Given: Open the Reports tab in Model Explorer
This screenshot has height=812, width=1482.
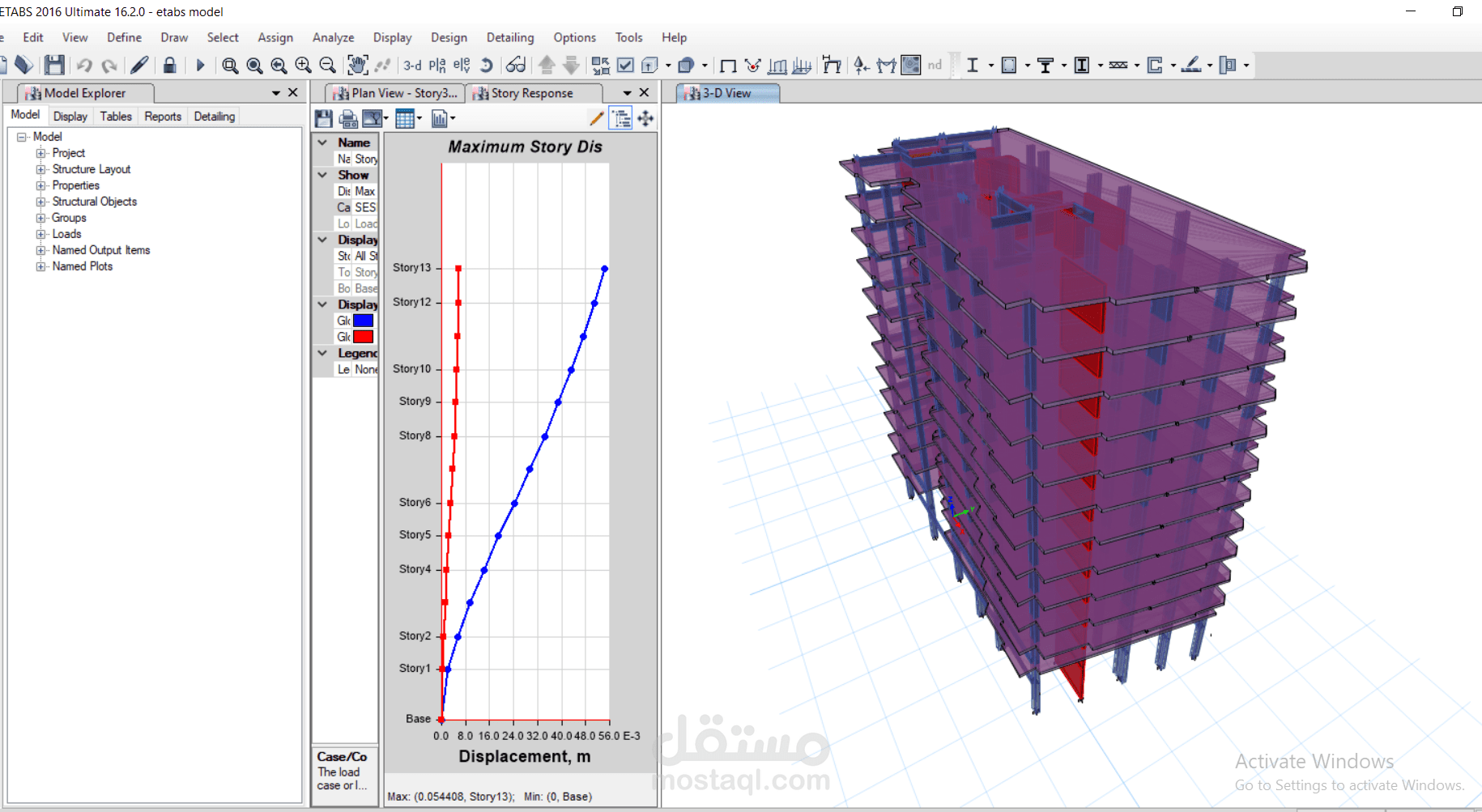Looking at the screenshot, I should coord(163,117).
